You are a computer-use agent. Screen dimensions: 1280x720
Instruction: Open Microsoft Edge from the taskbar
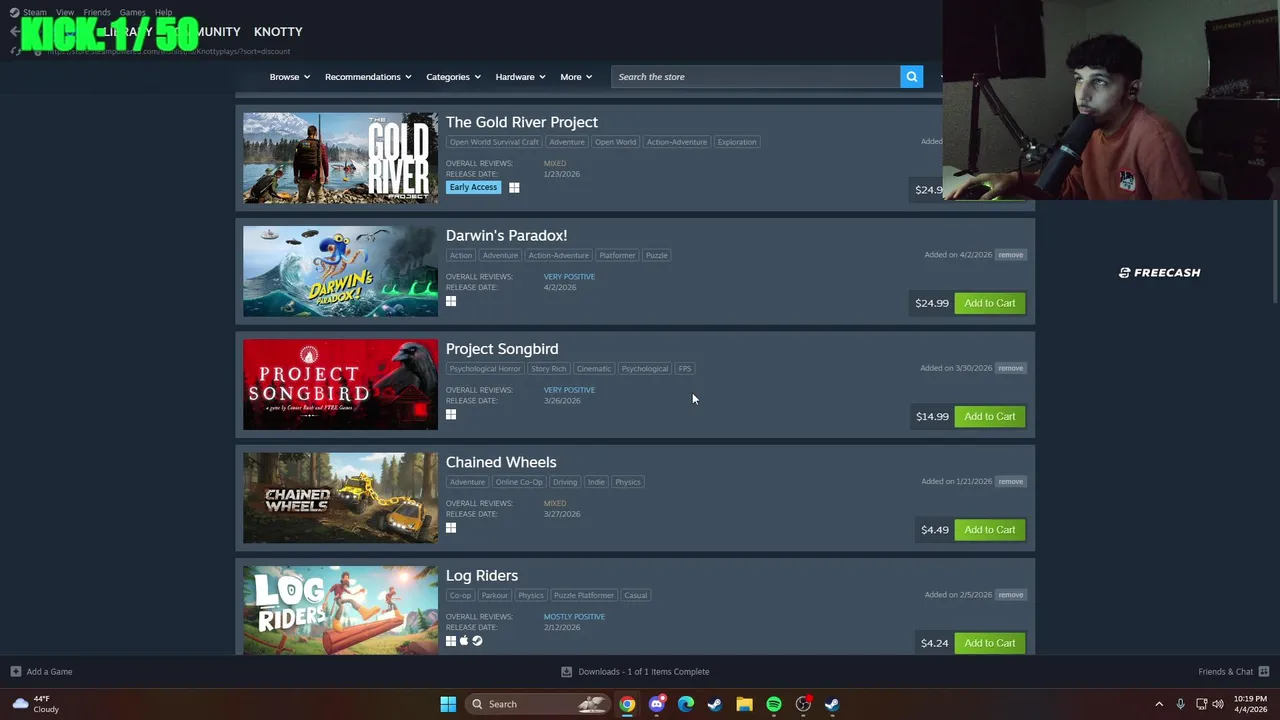pos(686,704)
